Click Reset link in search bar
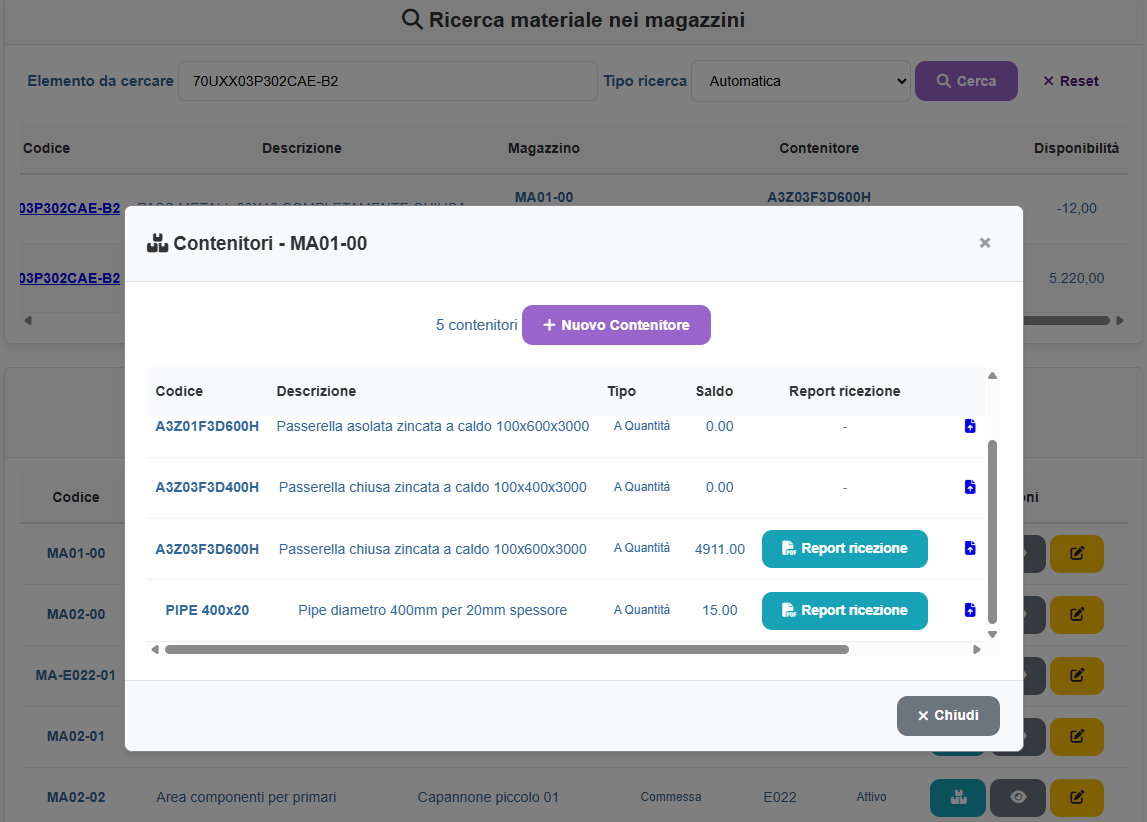This screenshot has height=822, width=1147. click(x=1071, y=81)
